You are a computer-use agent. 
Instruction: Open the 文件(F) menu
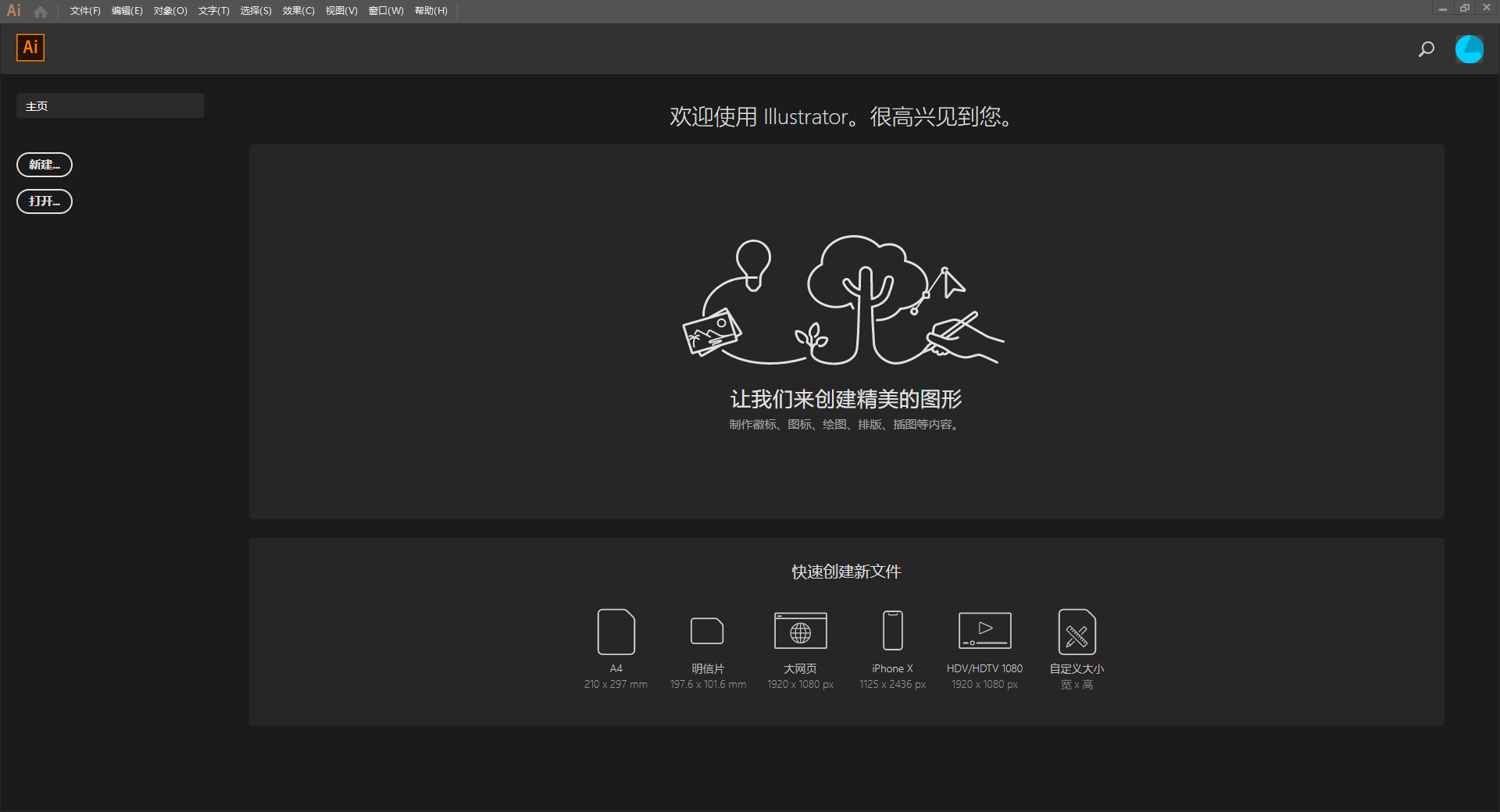[85, 11]
